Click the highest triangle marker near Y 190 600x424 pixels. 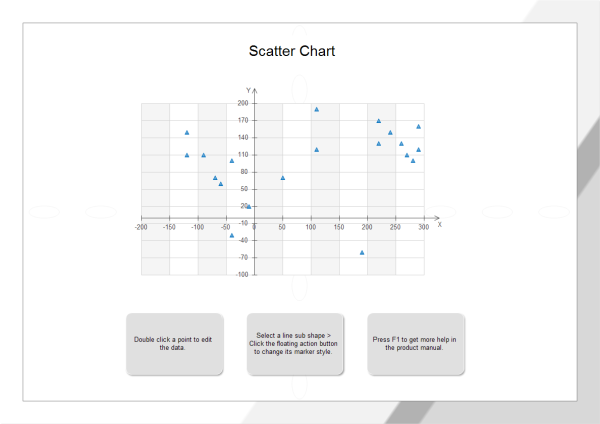[x=316, y=109]
